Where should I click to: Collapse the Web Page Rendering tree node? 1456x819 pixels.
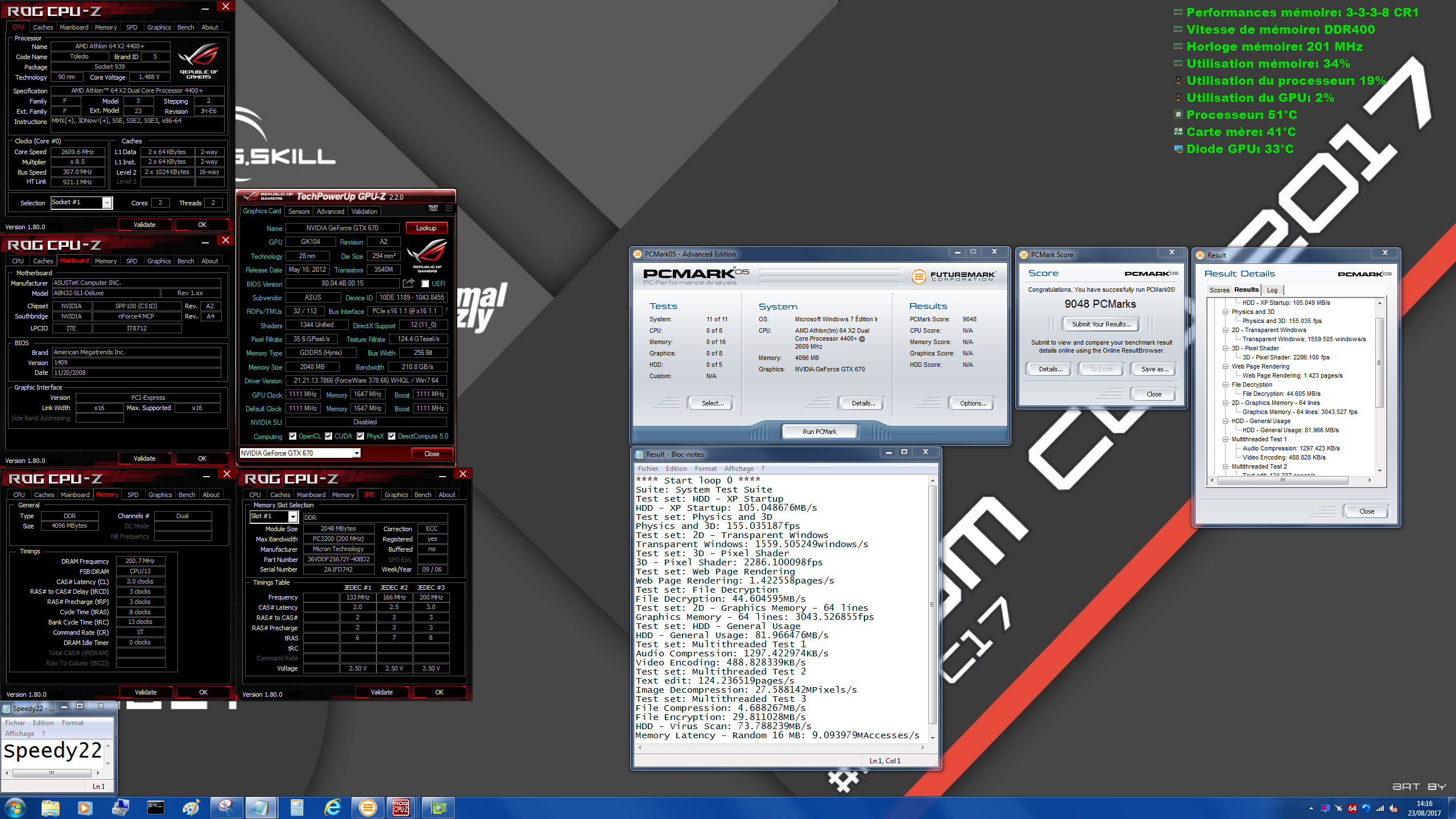(1225, 366)
